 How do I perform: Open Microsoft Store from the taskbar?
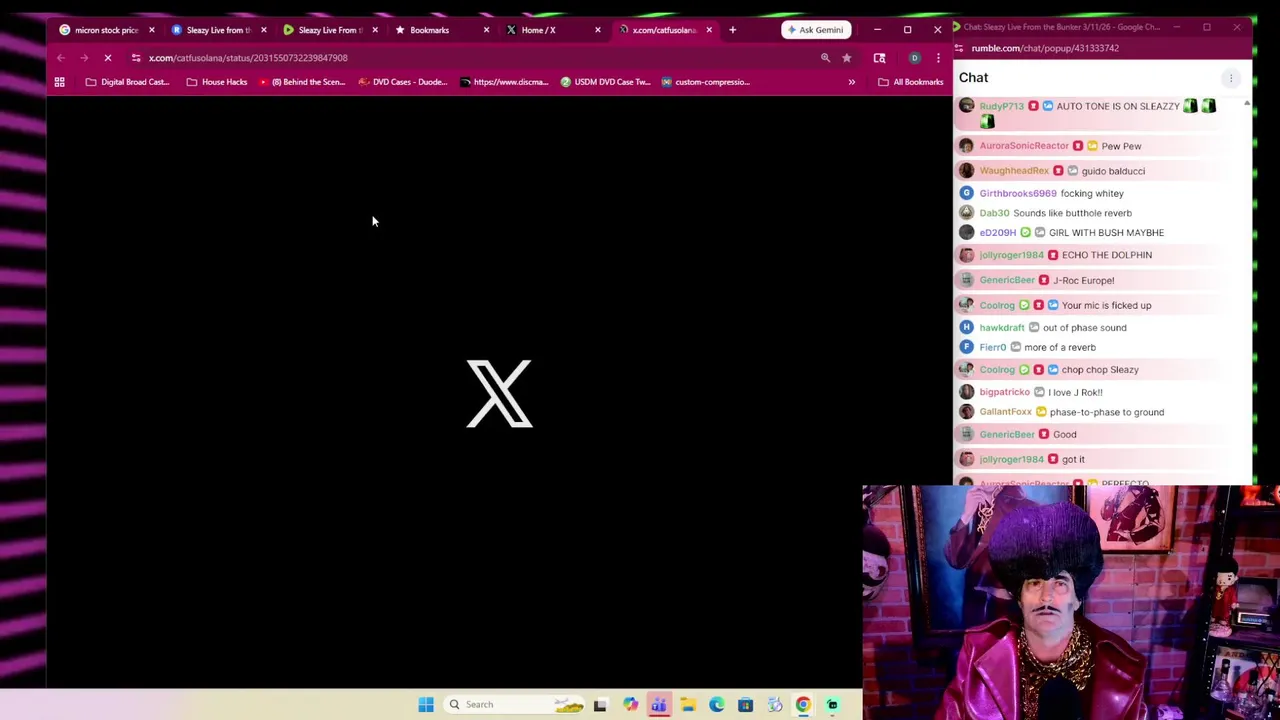(x=745, y=705)
